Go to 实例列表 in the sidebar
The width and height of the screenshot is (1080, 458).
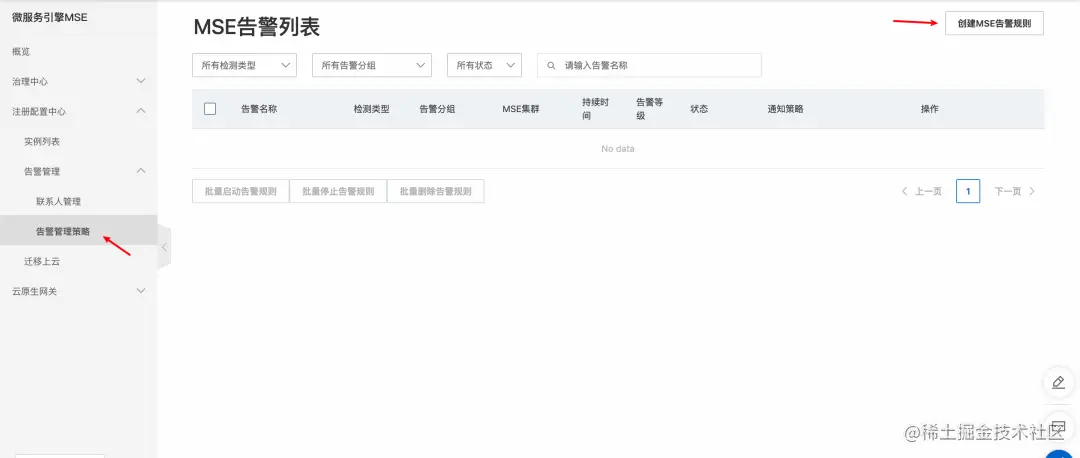42,141
